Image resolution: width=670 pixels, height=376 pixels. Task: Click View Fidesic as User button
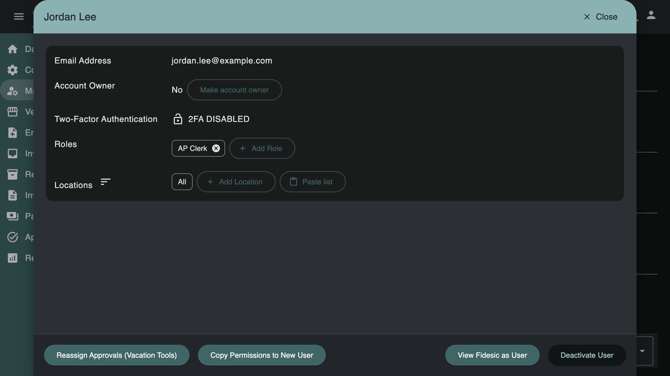pos(492,355)
